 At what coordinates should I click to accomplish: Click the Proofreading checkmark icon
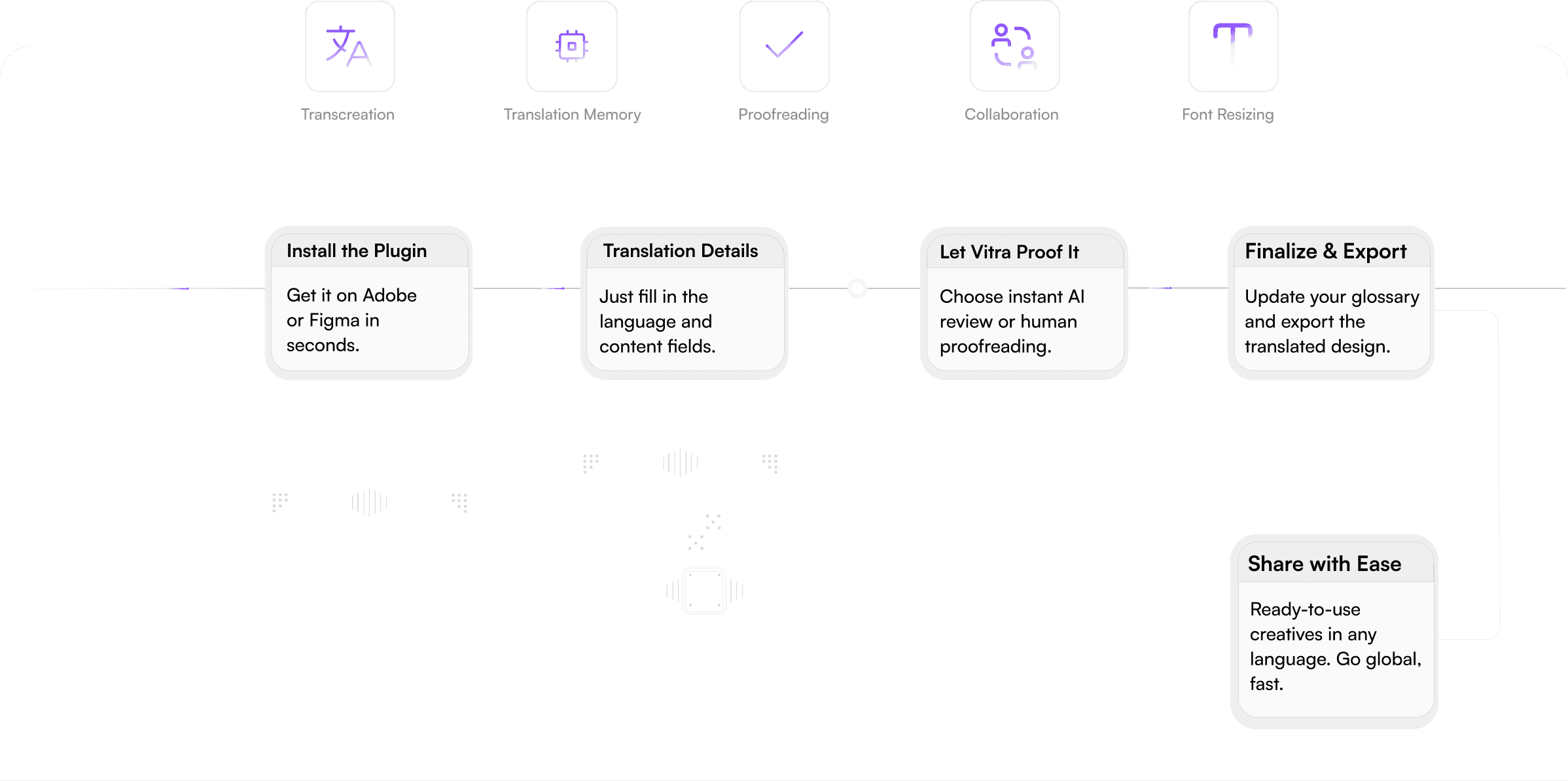(784, 46)
